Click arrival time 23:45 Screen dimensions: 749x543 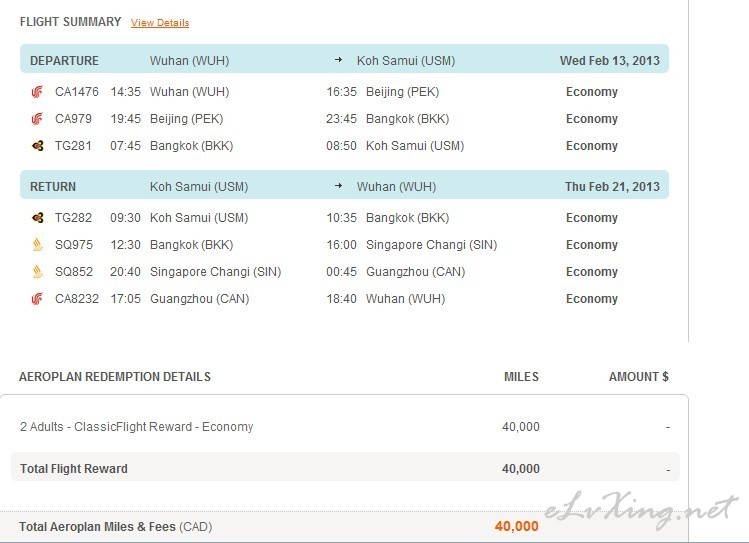pos(342,118)
